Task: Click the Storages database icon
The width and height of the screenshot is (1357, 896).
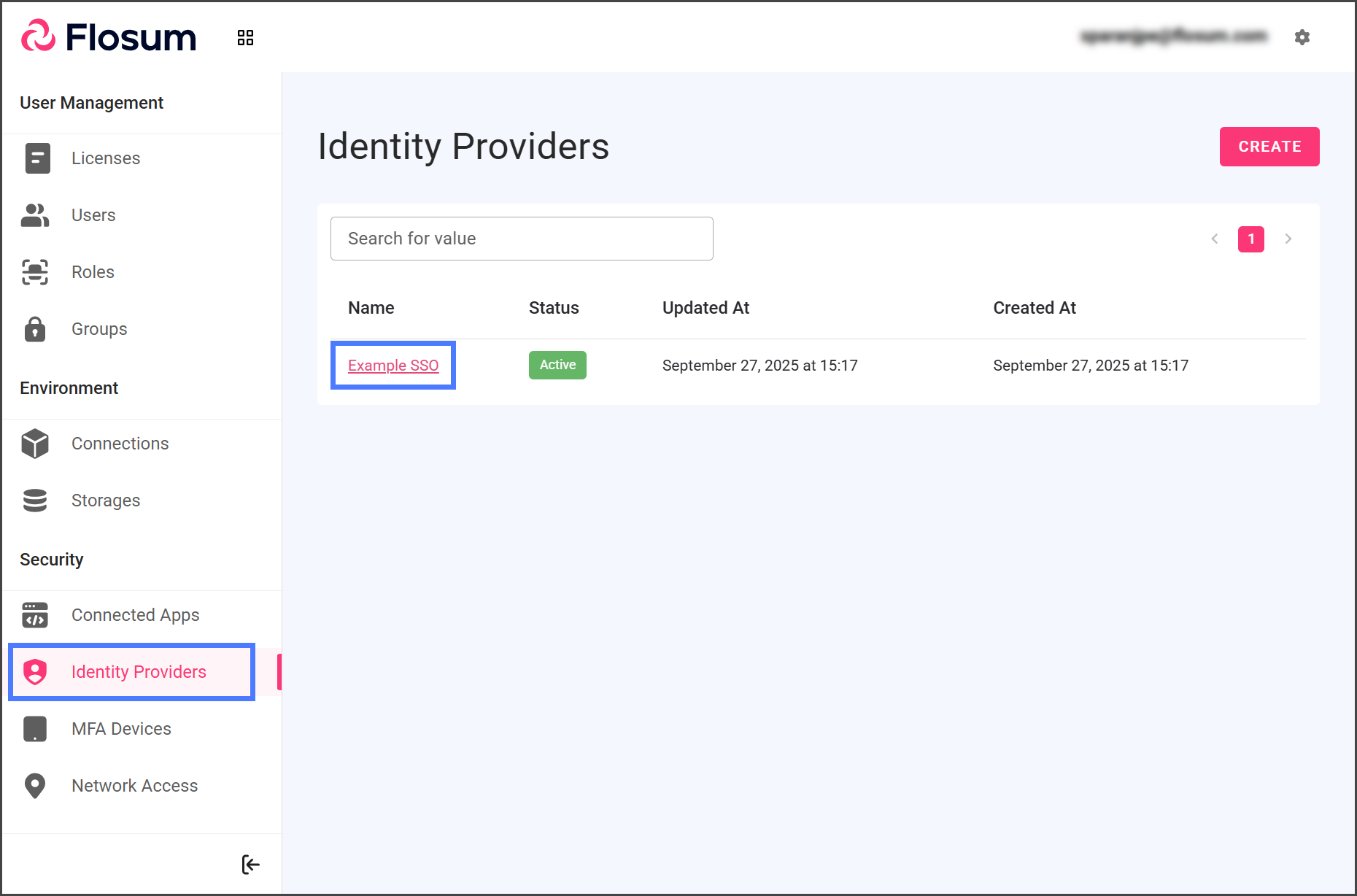Action: click(35, 501)
